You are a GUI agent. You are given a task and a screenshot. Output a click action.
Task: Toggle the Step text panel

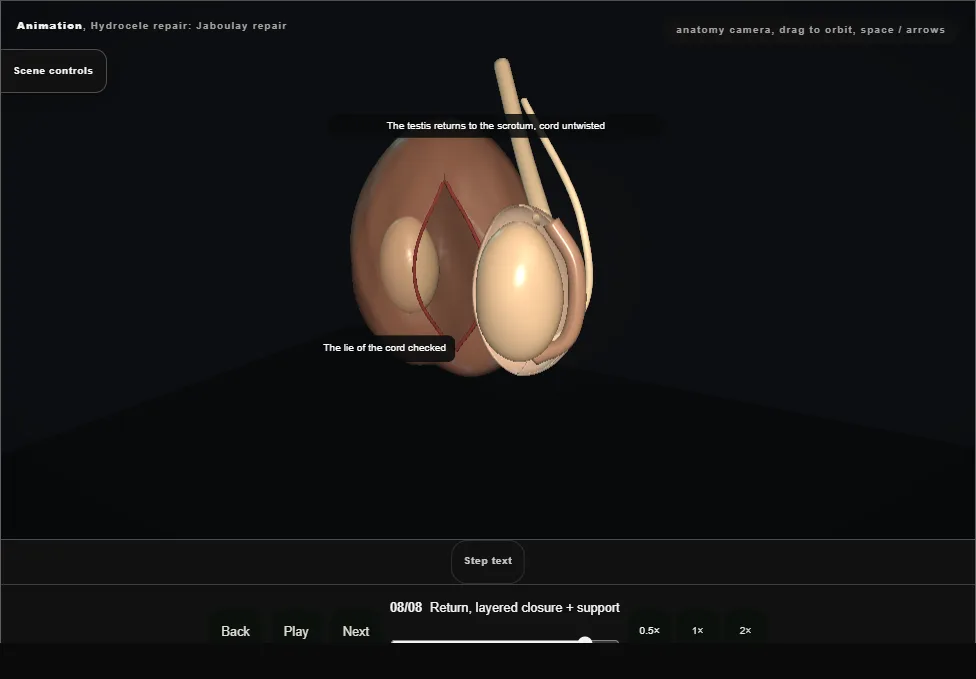(x=488, y=561)
